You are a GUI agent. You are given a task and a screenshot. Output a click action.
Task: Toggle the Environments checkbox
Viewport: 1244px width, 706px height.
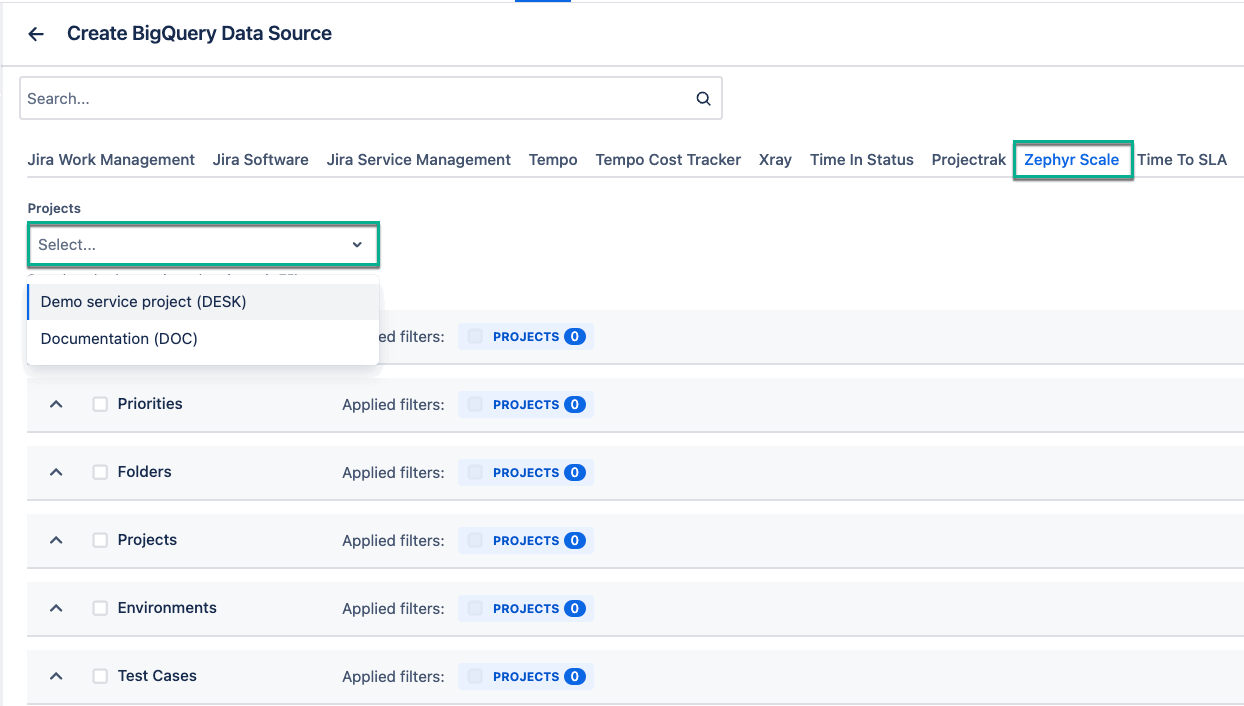(x=100, y=608)
